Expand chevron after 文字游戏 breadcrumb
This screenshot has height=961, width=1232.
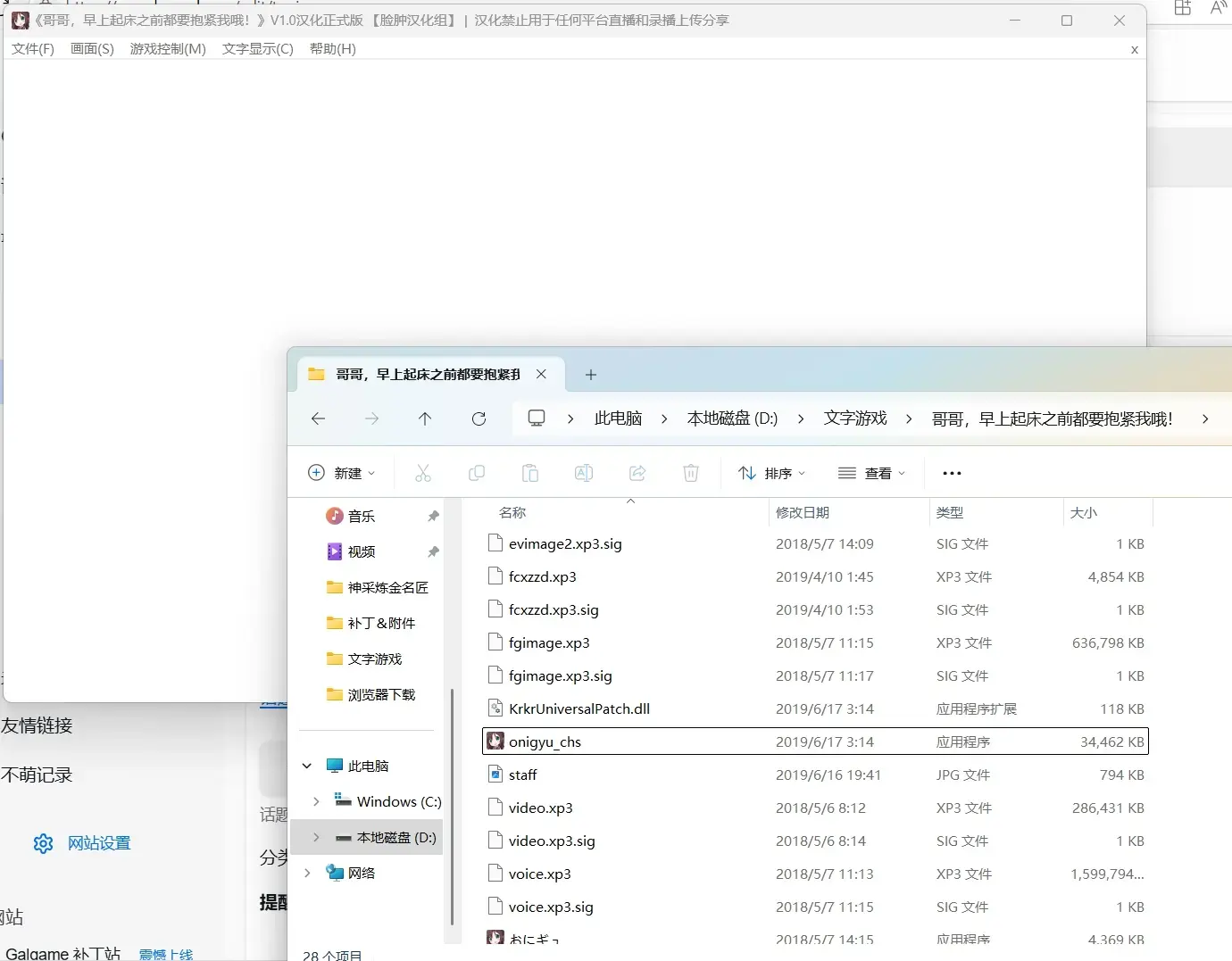pyautogui.click(x=909, y=418)
